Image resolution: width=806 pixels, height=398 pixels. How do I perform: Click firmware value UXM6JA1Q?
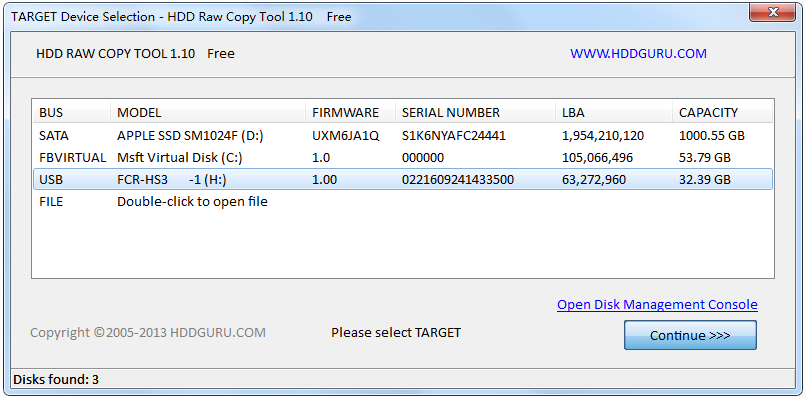point(345,136)
